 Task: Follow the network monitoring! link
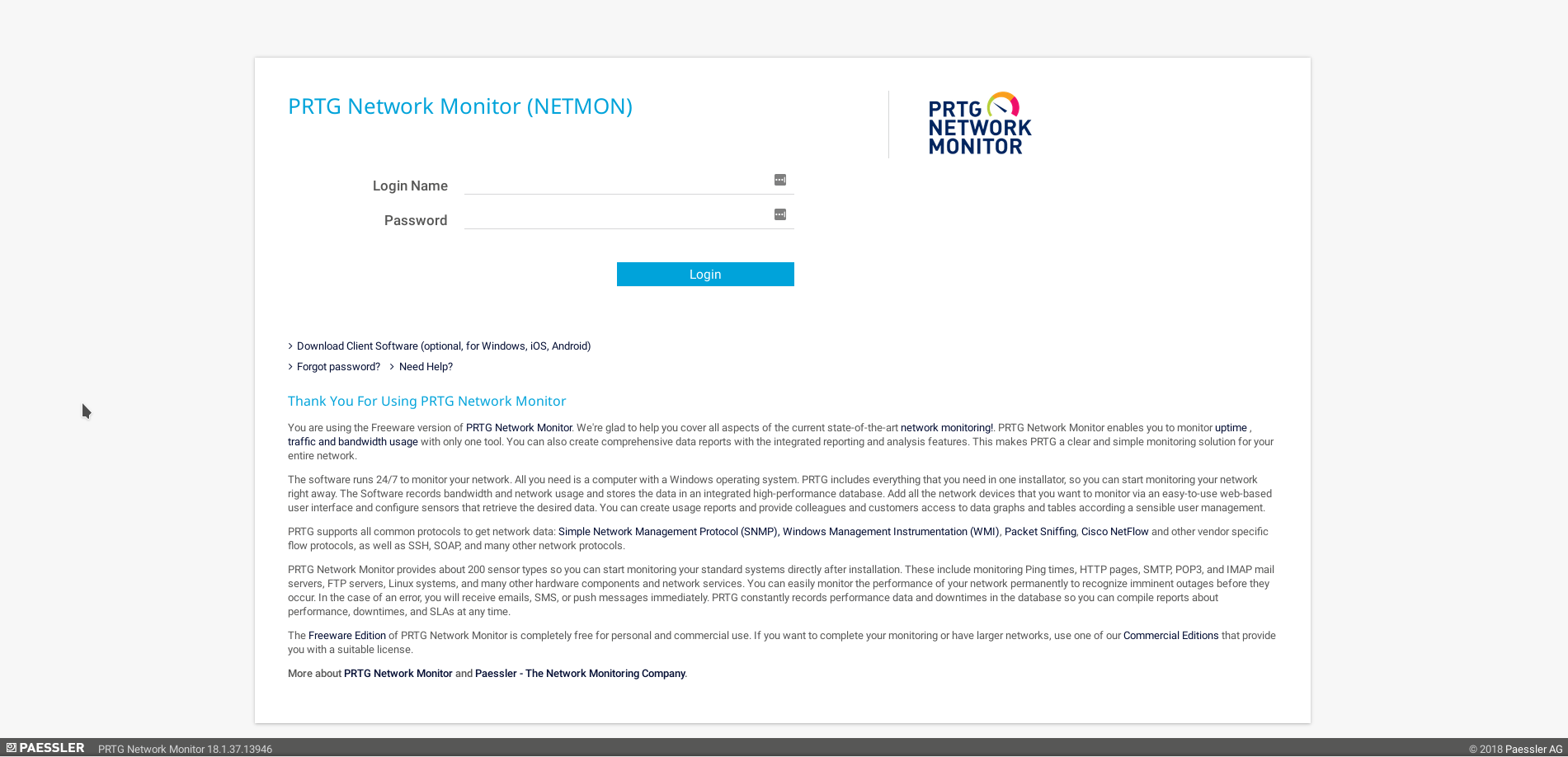pos(946,428)
